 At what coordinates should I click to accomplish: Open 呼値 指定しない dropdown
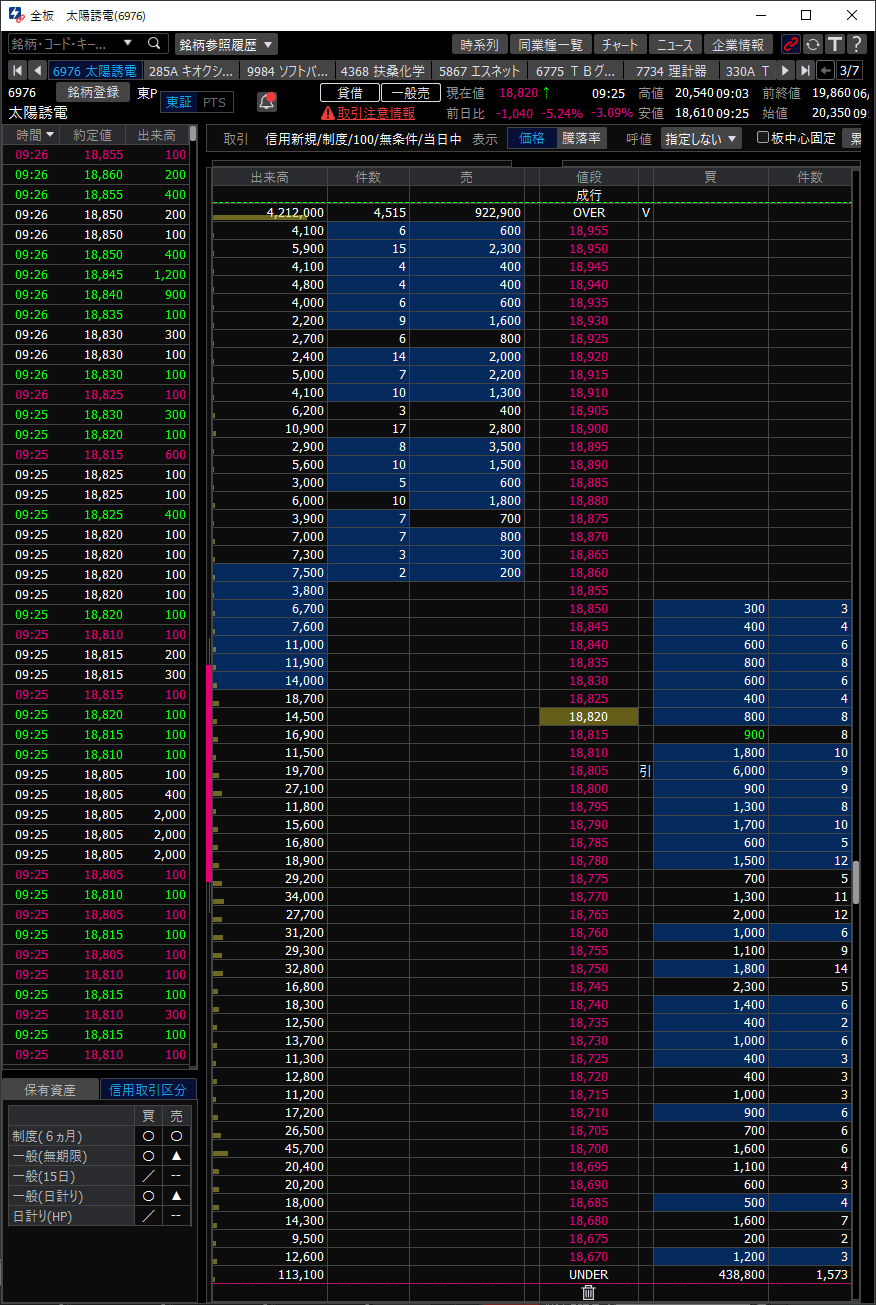pyautogui.click(x=701, y=139)
